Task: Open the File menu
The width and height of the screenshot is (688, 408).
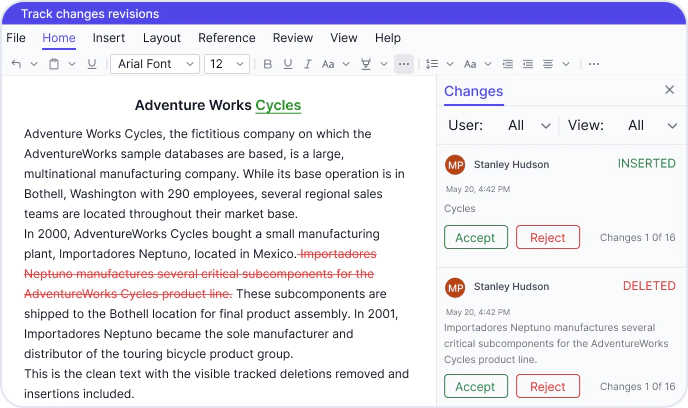Action: coord(16,38)
